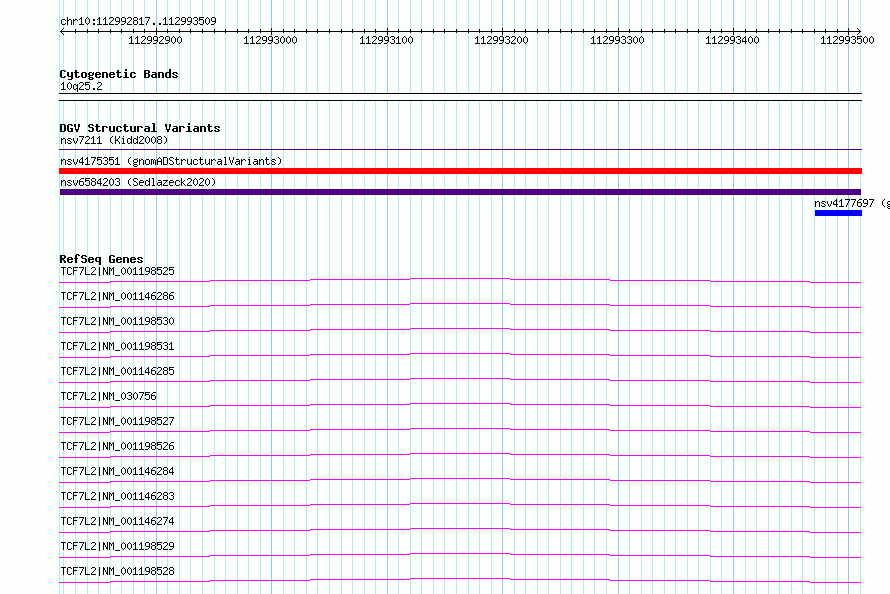Open transcript TCF7L2|NM_001146285

click(x=117, y=371)
